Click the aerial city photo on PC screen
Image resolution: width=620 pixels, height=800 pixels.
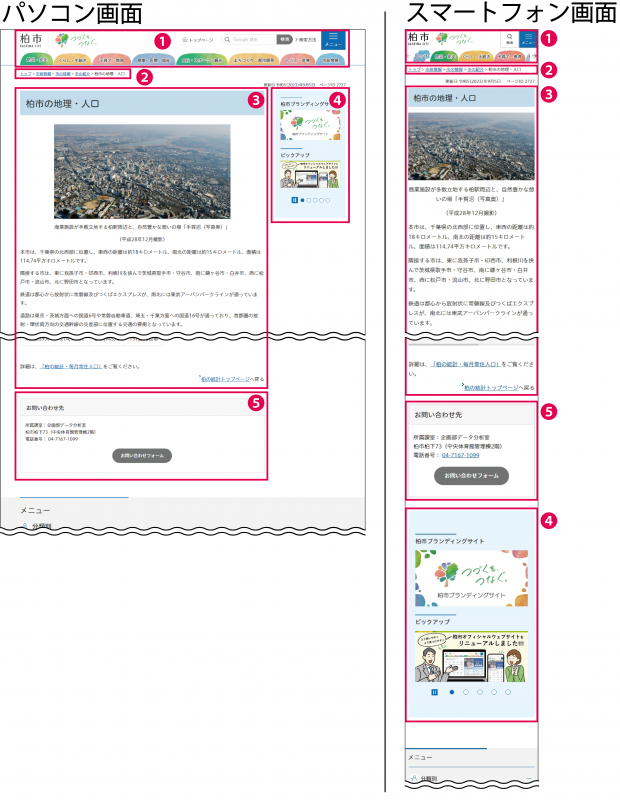tap(142, 171)
